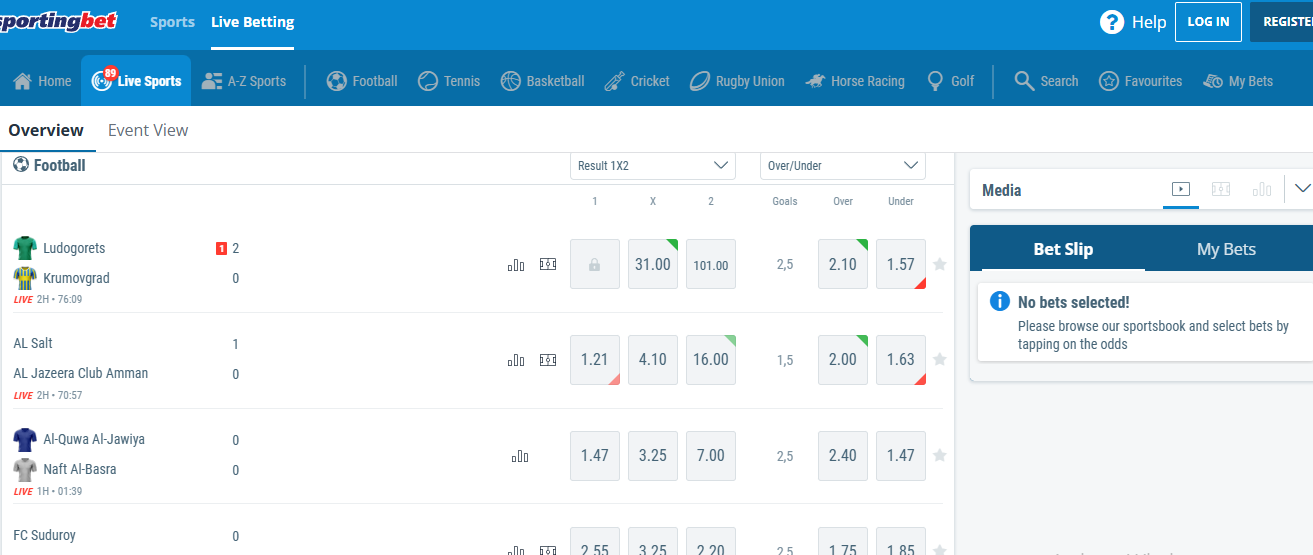This screenshot has width=1313, height=555.
Task: Bet Under 1.63 on AL Salt match
Action: 901,360
